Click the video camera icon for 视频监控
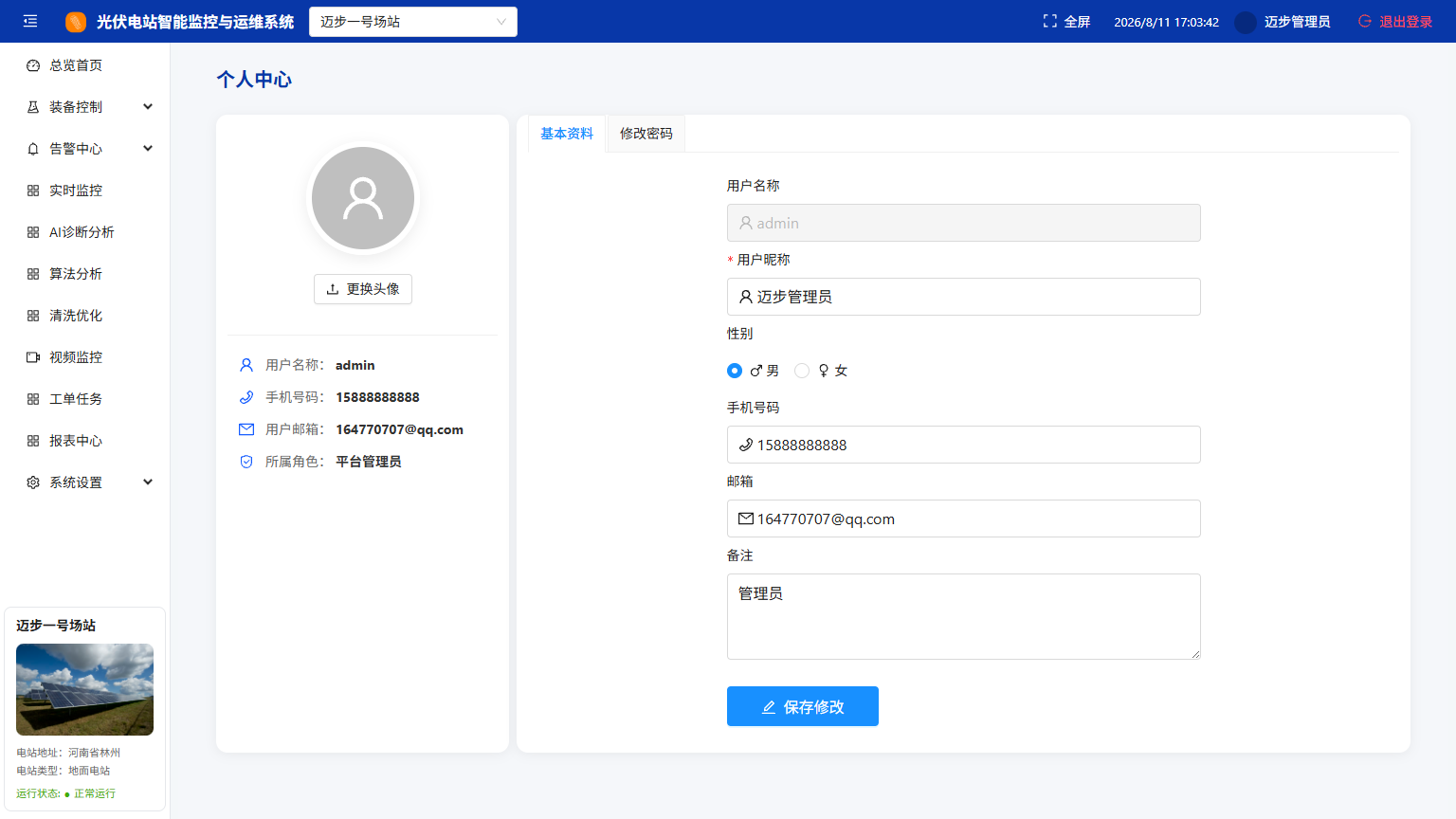1456x819 pixels. click(33, 357)
